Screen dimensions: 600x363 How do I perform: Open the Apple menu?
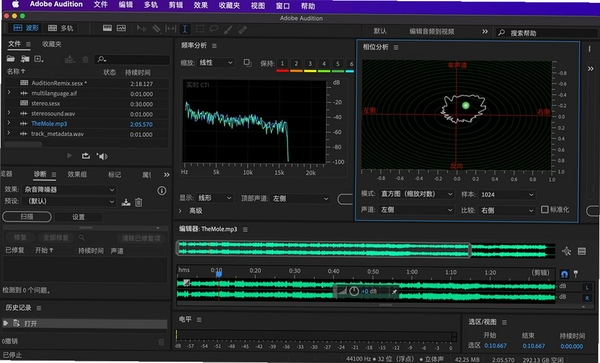pos(15,5)
